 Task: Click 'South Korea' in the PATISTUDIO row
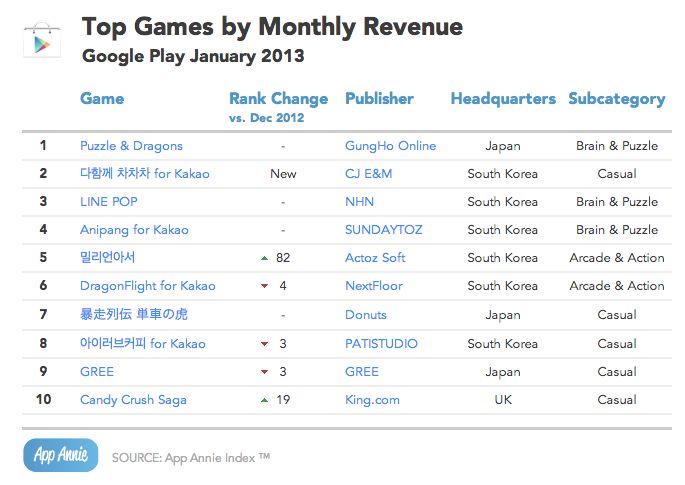(x=503, y=343)
